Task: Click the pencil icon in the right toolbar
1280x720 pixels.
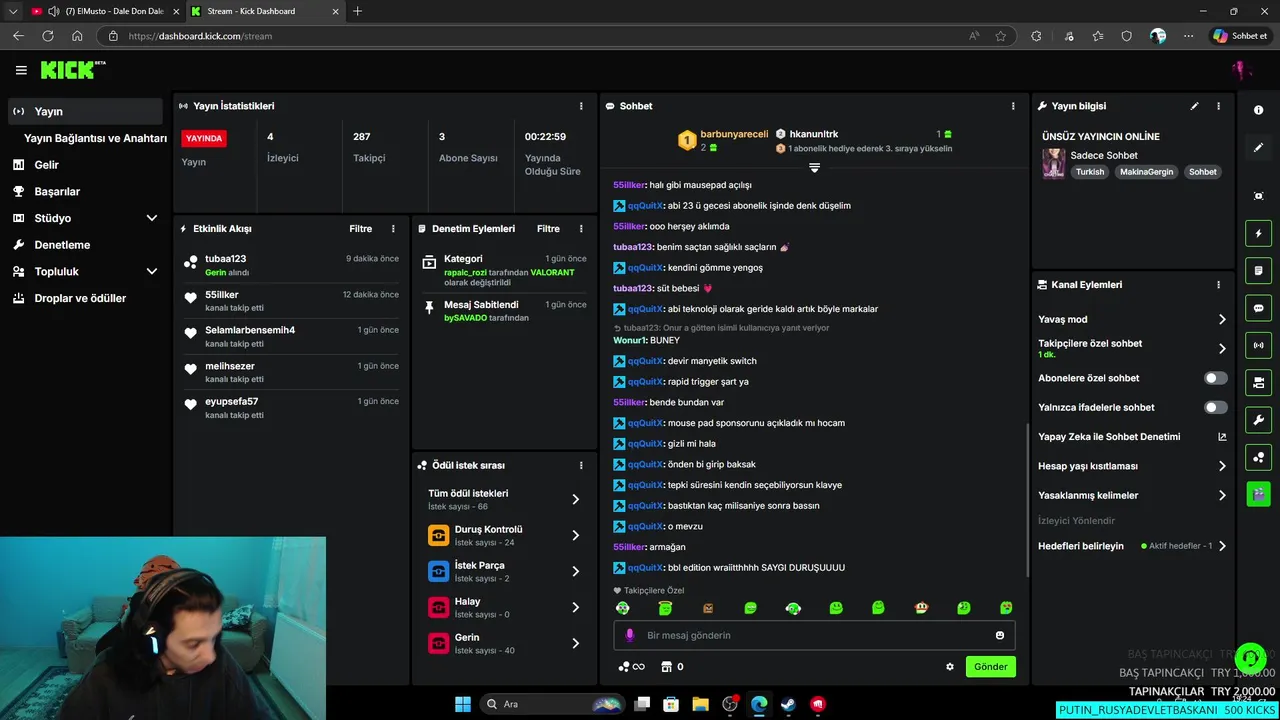Action: coord(1258,147)
